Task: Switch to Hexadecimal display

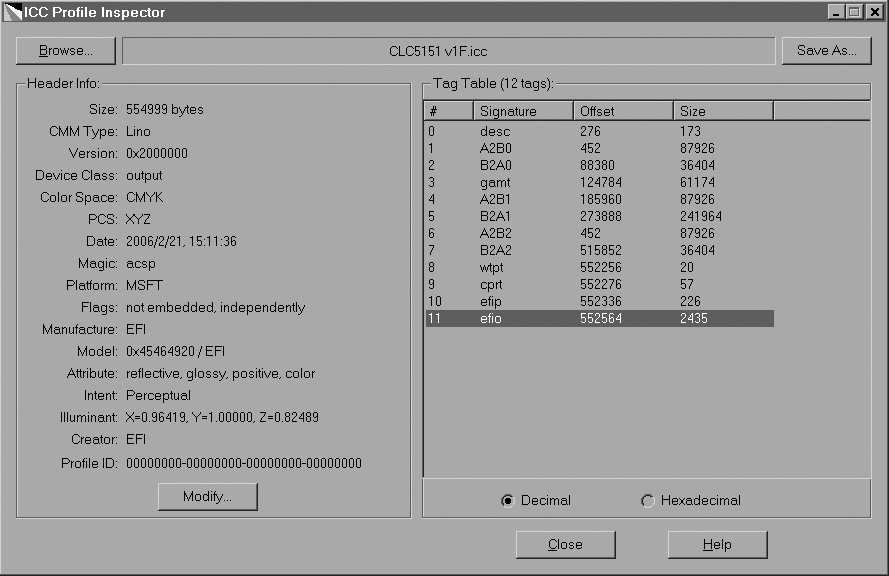Action: (x=691, y=501)
